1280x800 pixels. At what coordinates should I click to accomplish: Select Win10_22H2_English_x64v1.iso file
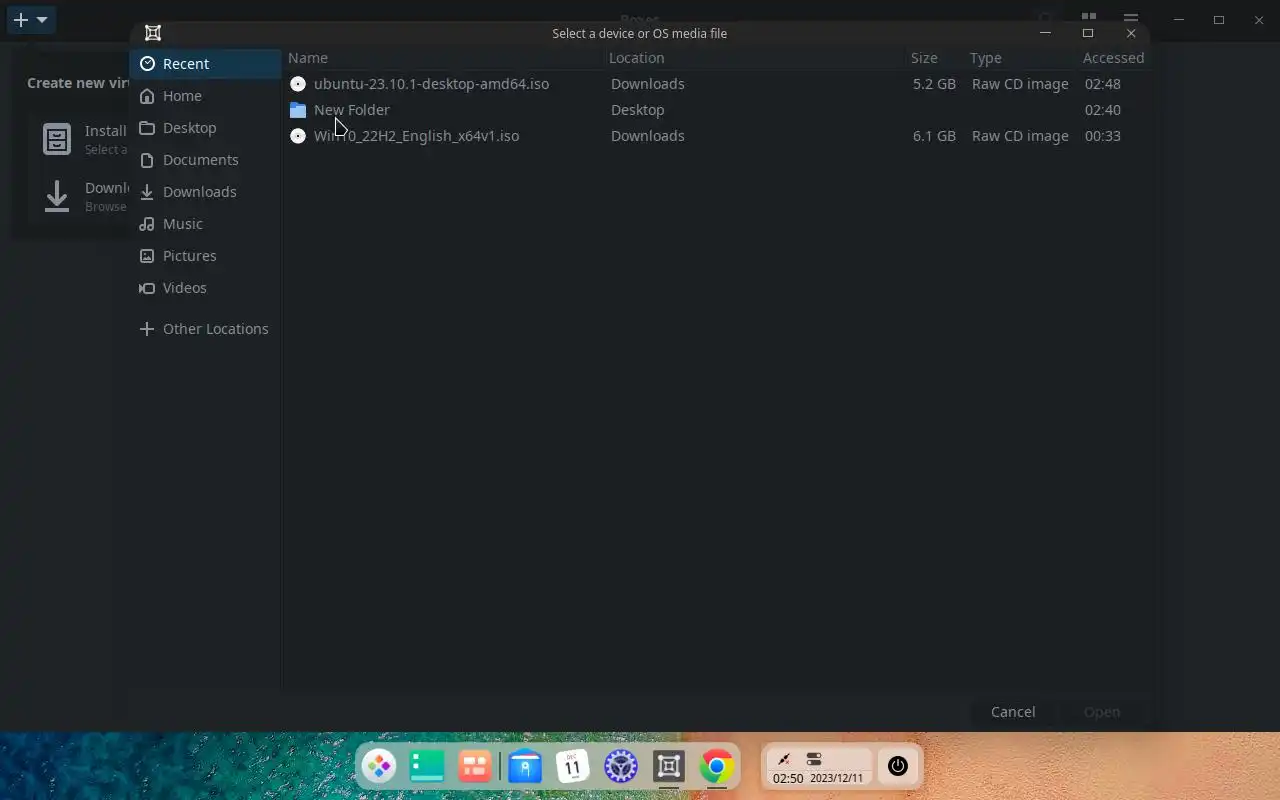[x=716, y=136]
